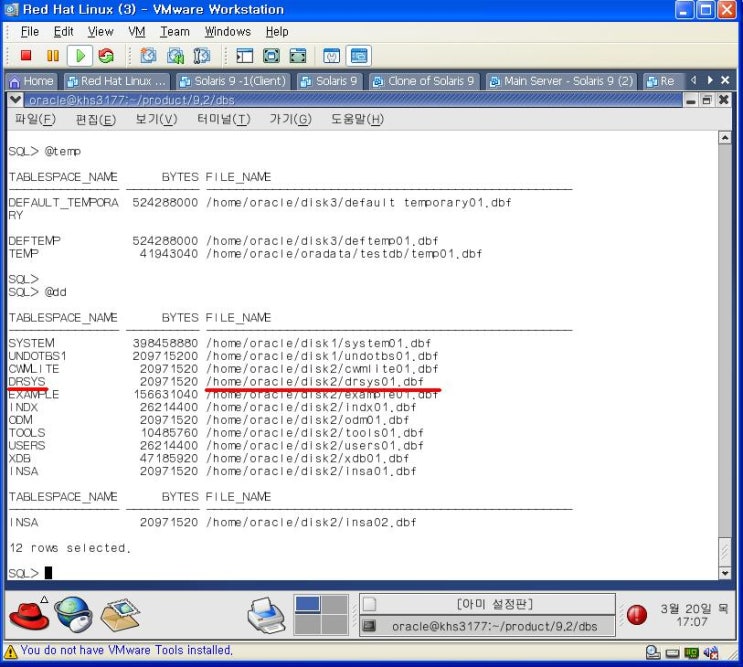Image resolution: width=743 pixels, height=667 pixels.
Task: Click the Revert to Snapshot icon
Action: tap(175, 56)
